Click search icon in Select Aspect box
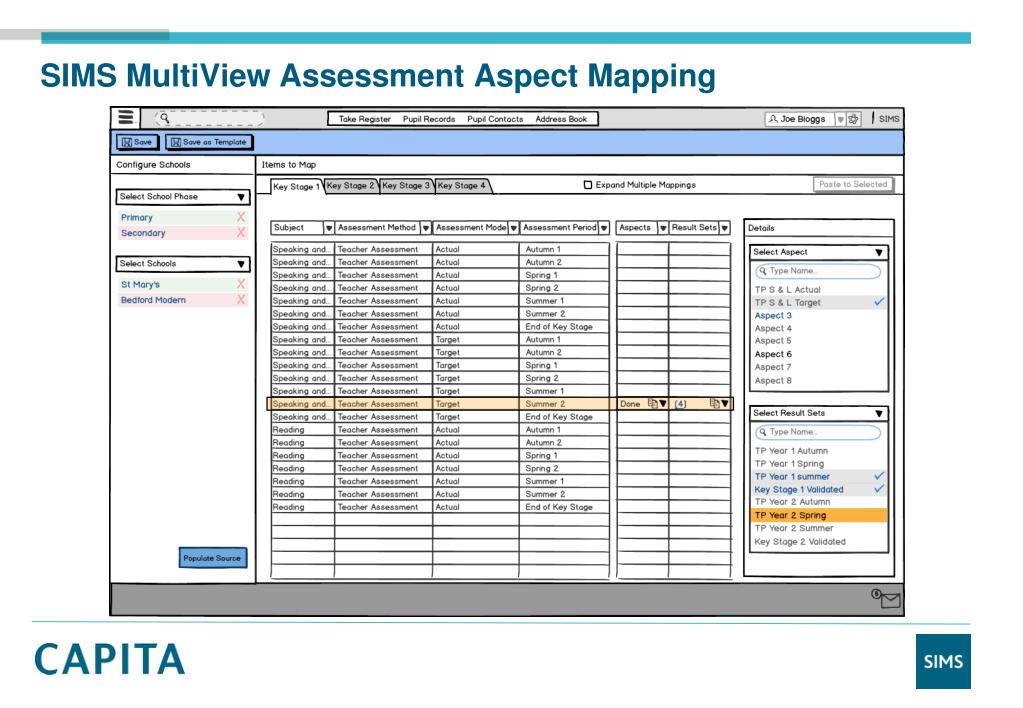Viewport: 1023px width, 708px height. [x=762, y=271]
